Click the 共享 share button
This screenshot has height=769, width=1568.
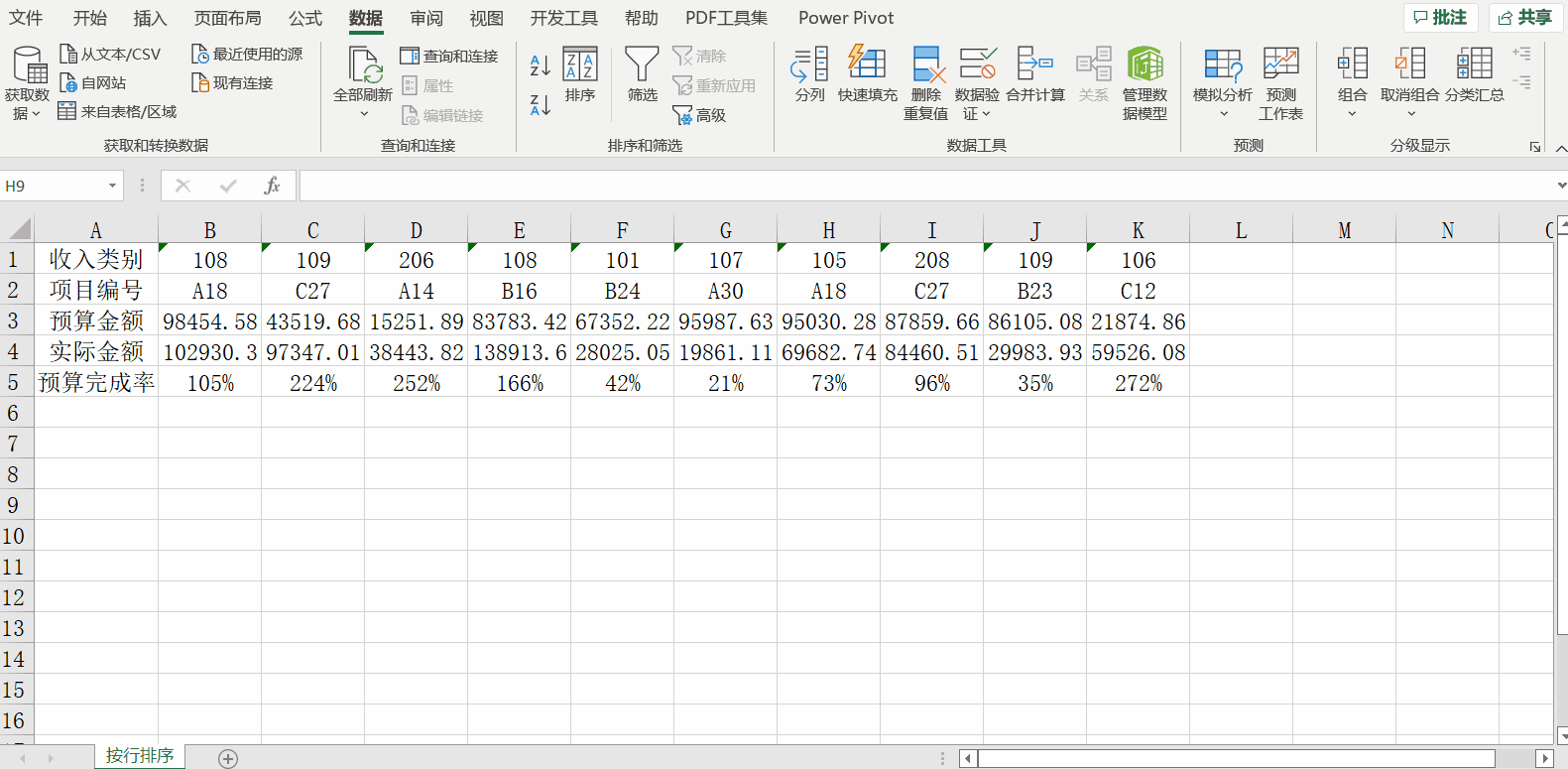[1525, 18]
